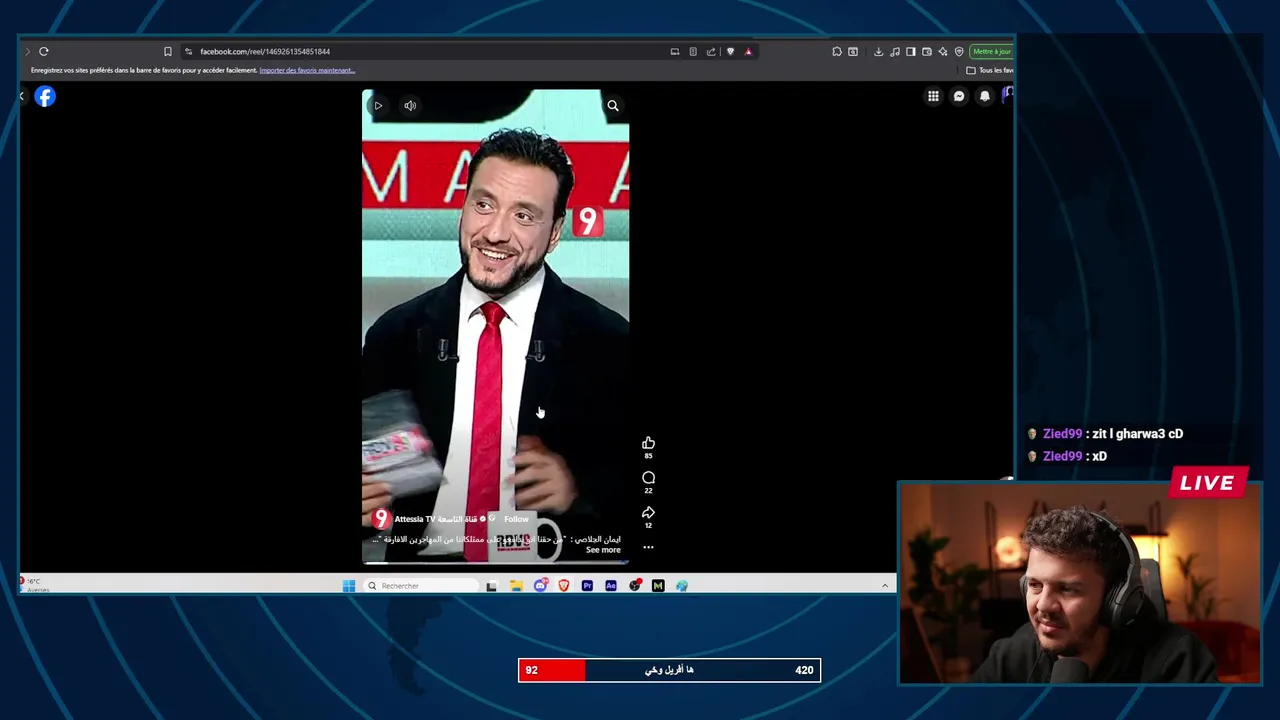Go back with the Facebook left chevron
Screen dimensions: 1280x720
(22, 96)
